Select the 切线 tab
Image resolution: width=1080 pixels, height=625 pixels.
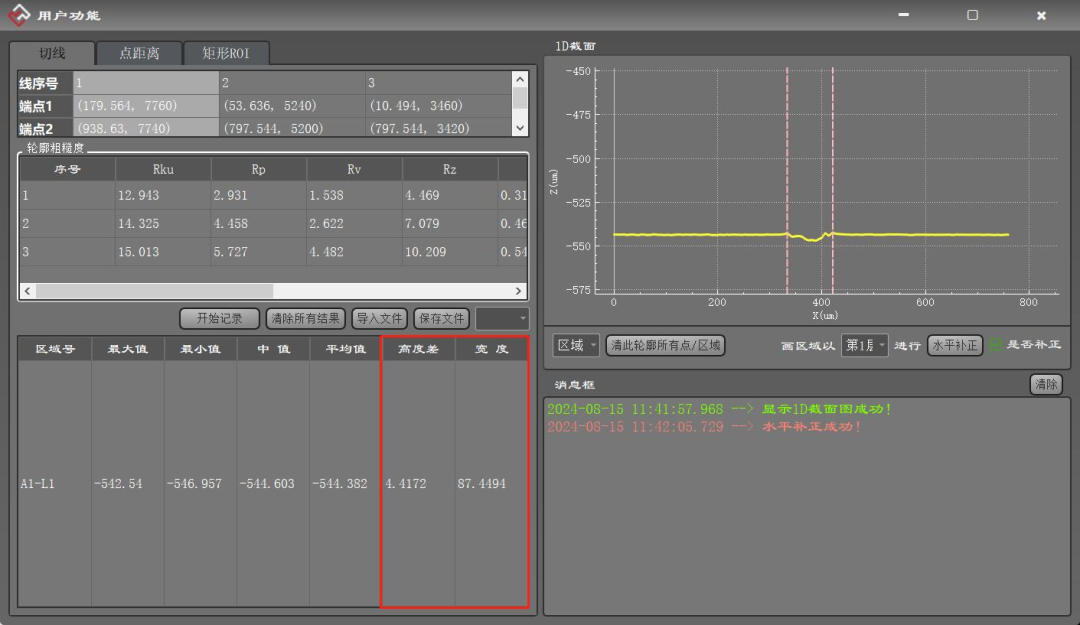(x=52, y=53)
